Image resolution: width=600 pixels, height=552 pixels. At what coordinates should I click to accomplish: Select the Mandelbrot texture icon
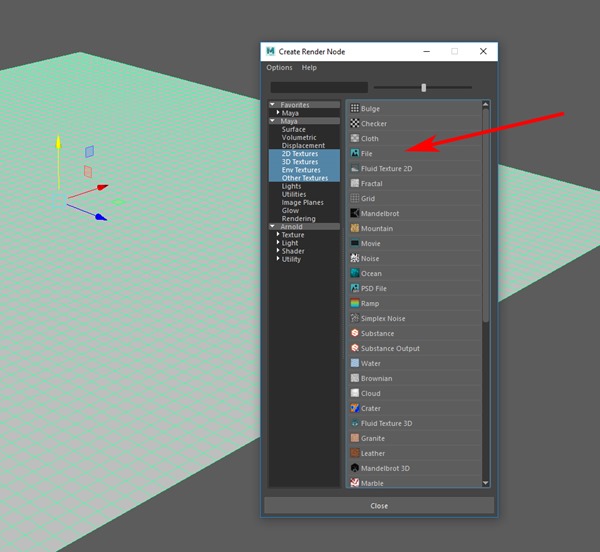coord(355,213)
